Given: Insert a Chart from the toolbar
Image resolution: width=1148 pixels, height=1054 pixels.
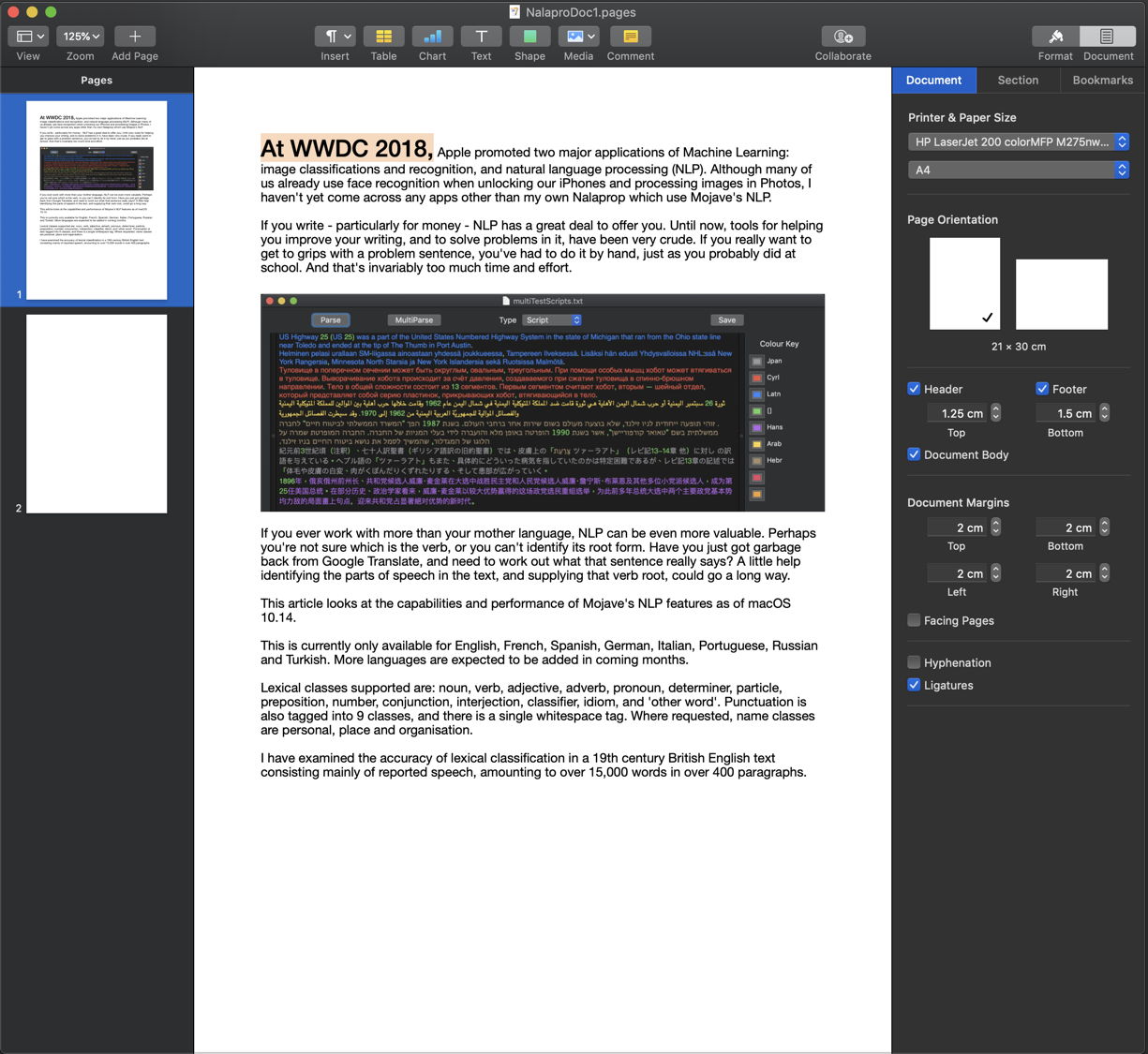Looking at the screenshot, I should (432, 37).
